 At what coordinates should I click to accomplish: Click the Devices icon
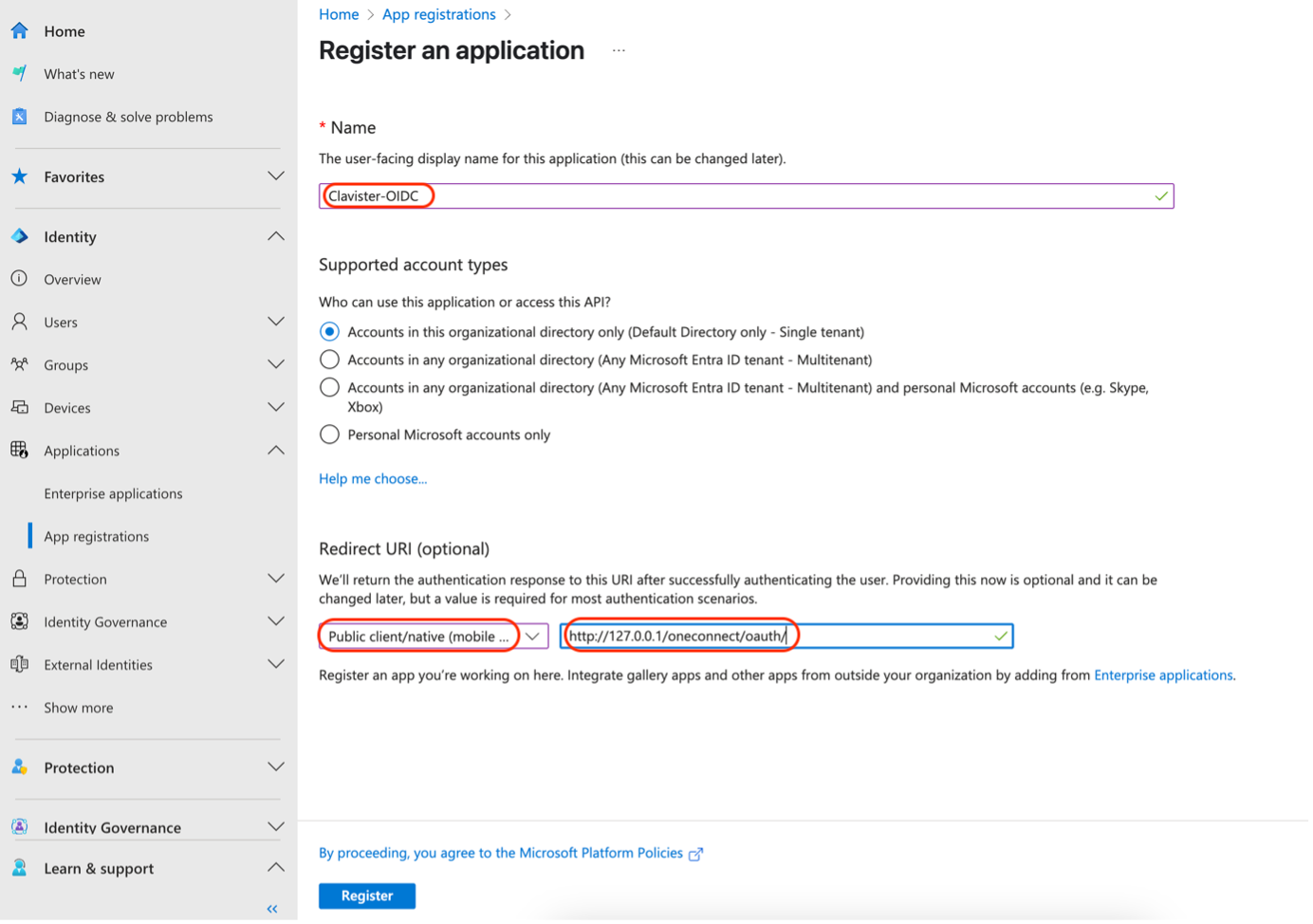19,407
